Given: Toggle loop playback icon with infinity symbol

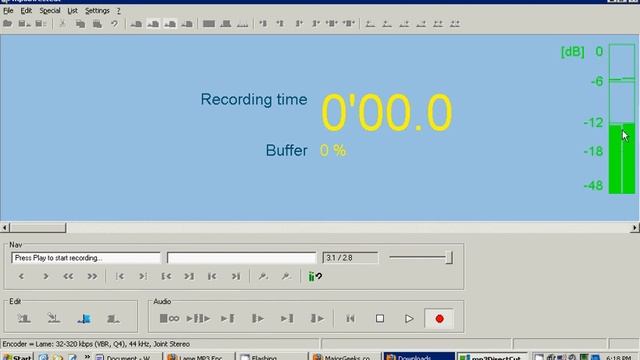Looking at the screenshot, I should pos(169,318).
